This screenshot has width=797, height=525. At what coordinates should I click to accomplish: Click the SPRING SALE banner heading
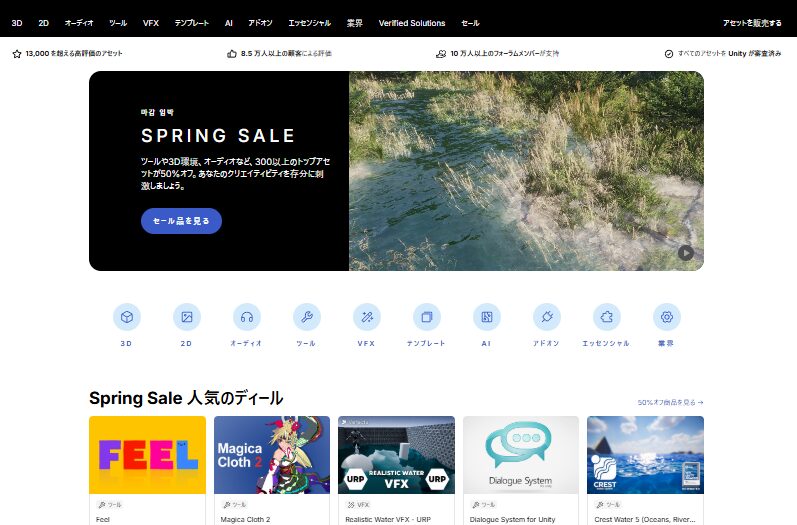(x=218, y=136)
